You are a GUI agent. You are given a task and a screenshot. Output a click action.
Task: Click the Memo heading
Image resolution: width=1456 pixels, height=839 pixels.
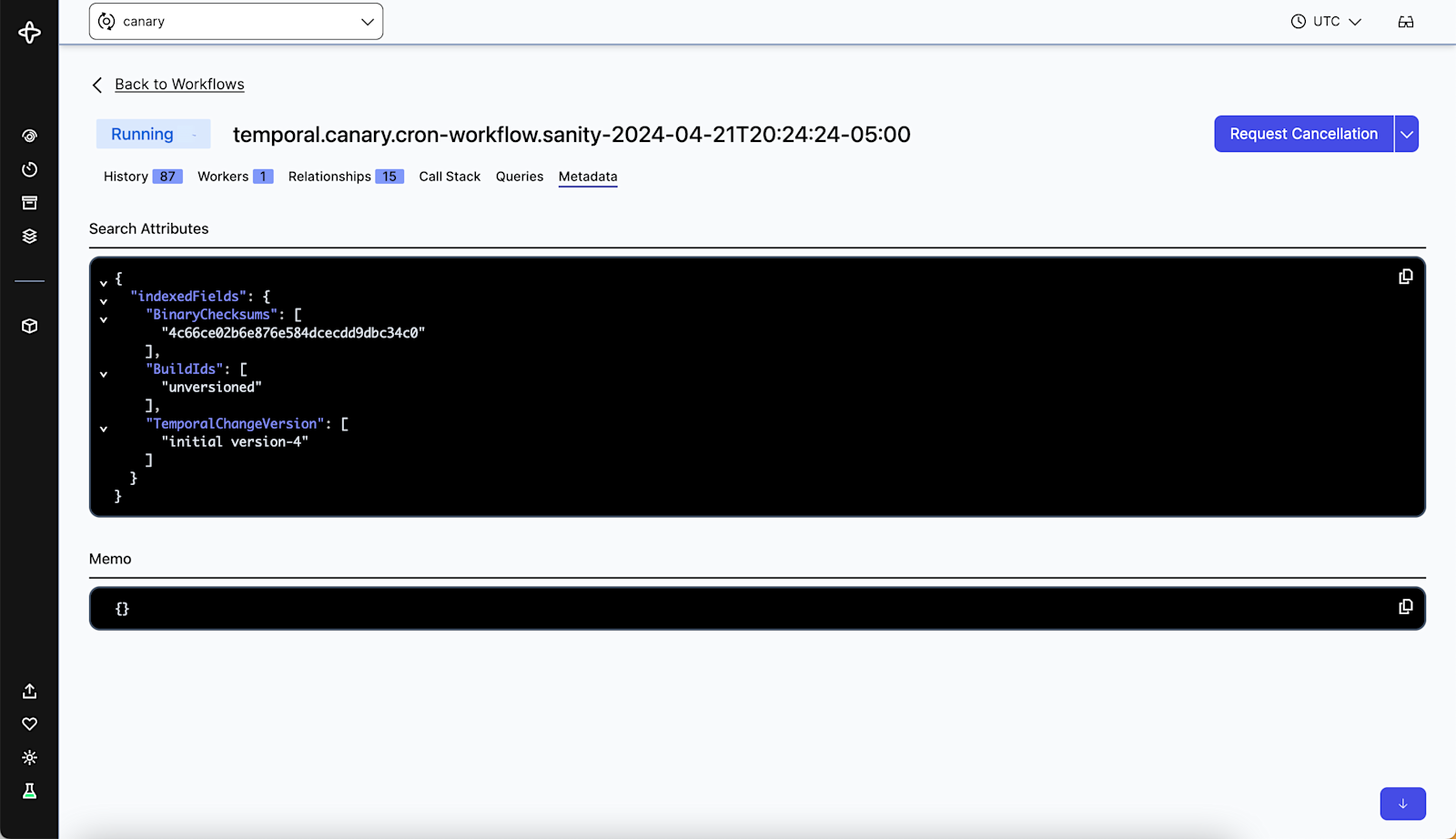[110, 559]
